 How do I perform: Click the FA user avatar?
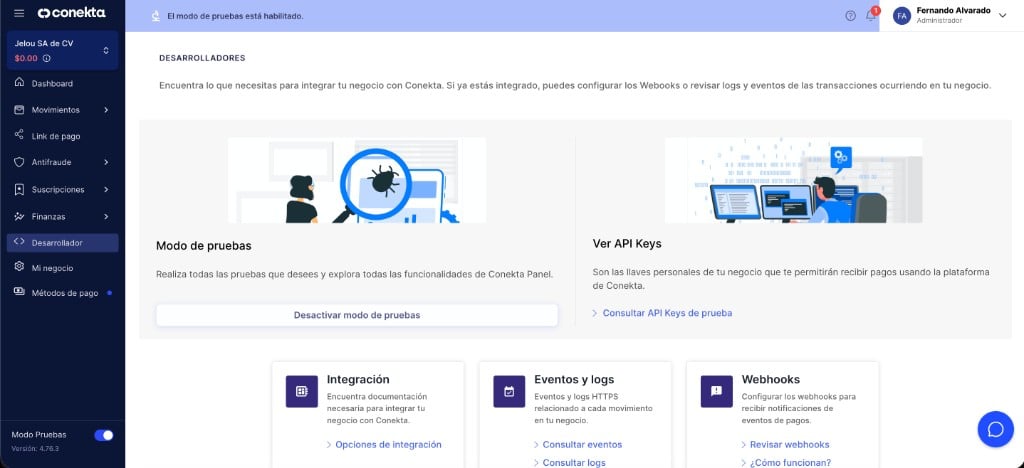tap(902, 16)
